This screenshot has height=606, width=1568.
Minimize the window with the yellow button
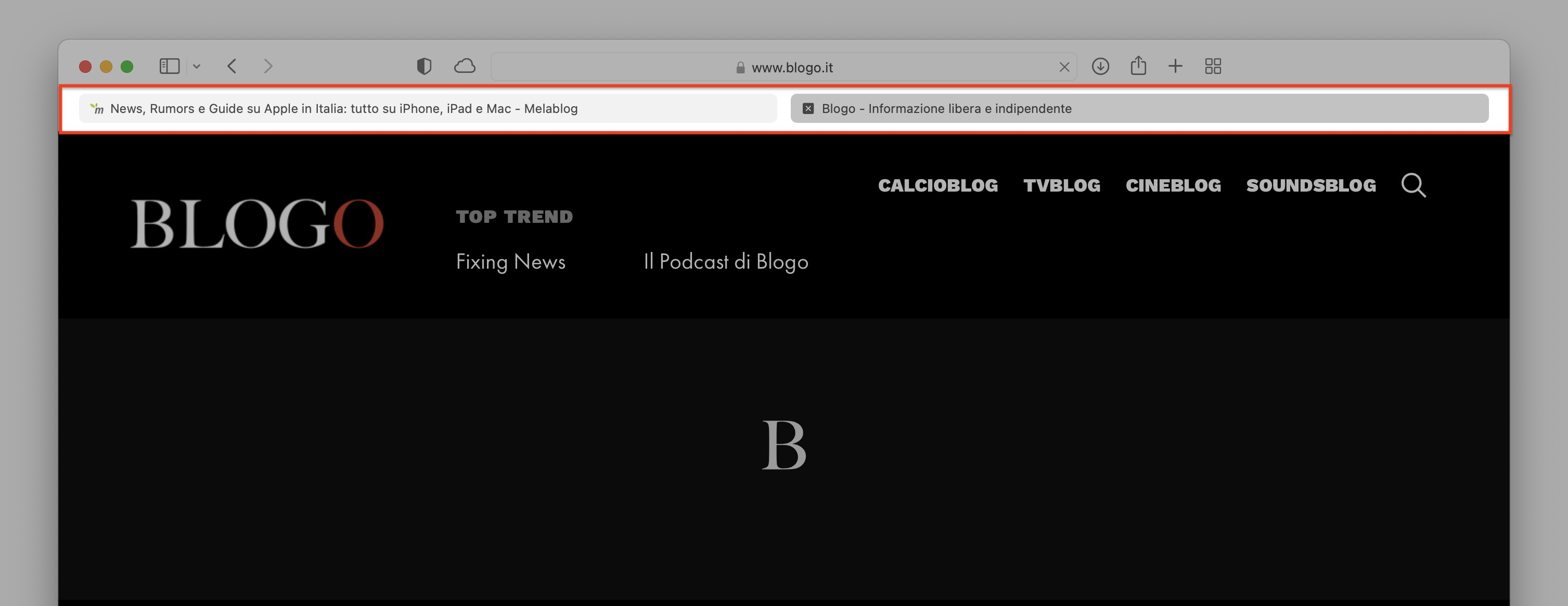106,67
